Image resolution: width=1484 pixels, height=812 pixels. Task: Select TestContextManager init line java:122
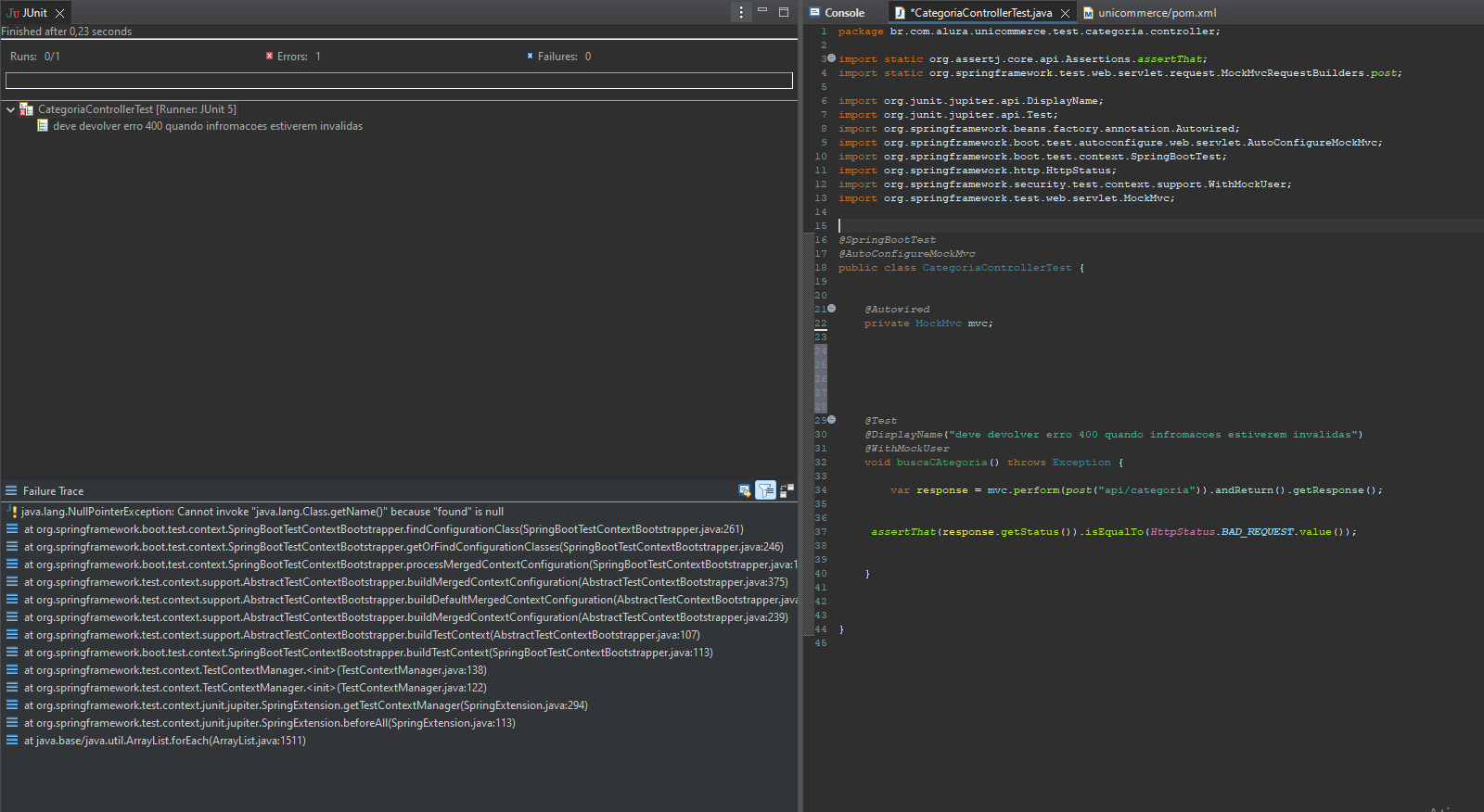255,688
